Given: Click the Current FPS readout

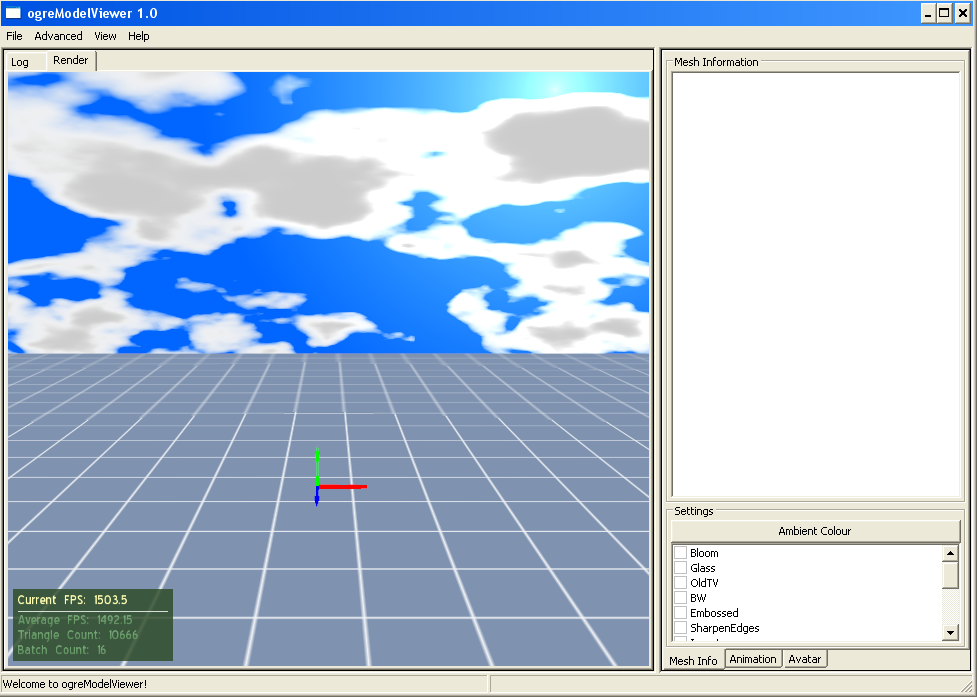Looking at the screenshot, I should (72, 600).
